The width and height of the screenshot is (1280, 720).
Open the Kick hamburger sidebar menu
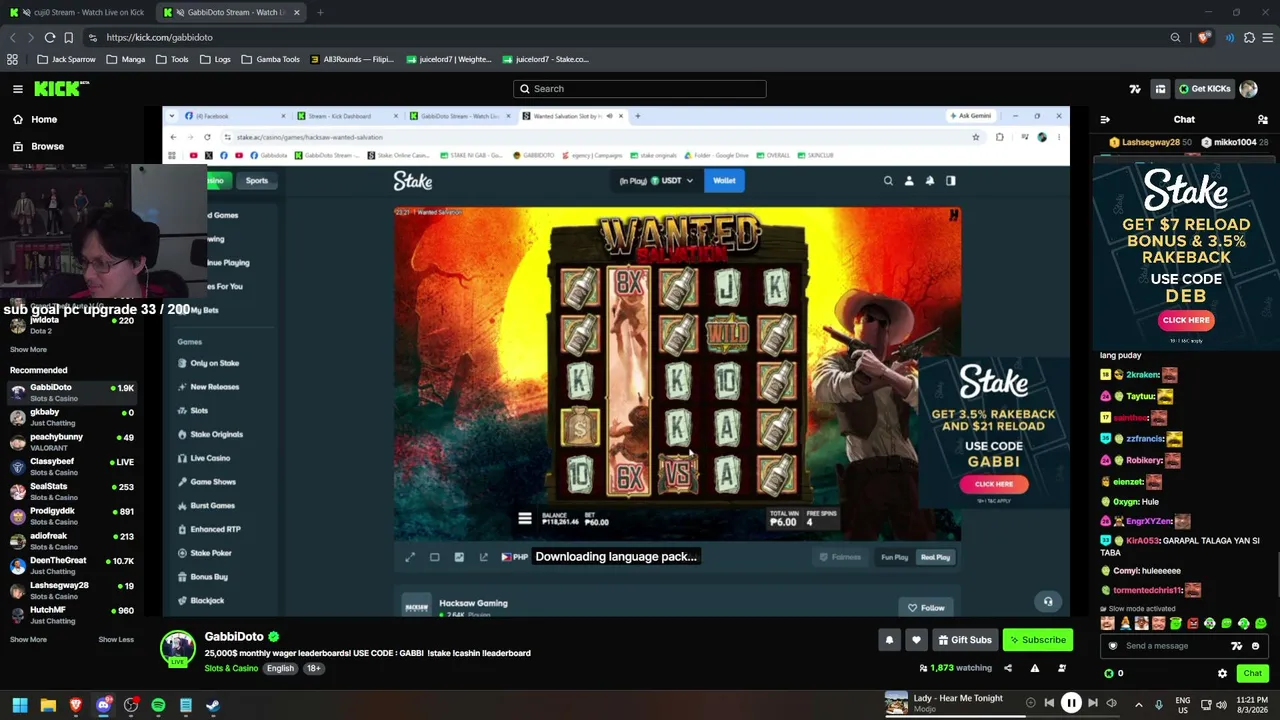[x=17, y=89]
